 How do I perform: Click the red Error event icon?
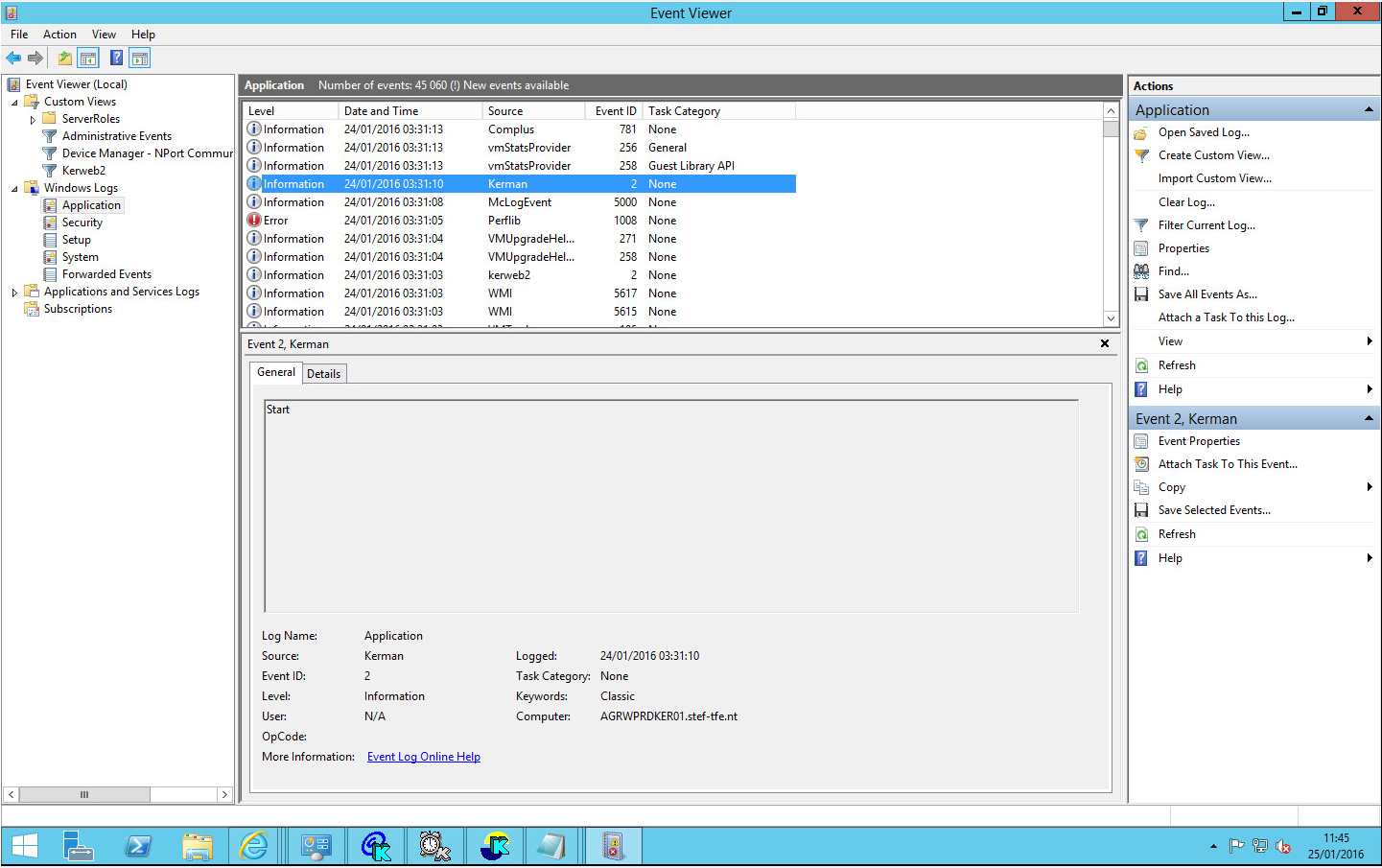254,221
